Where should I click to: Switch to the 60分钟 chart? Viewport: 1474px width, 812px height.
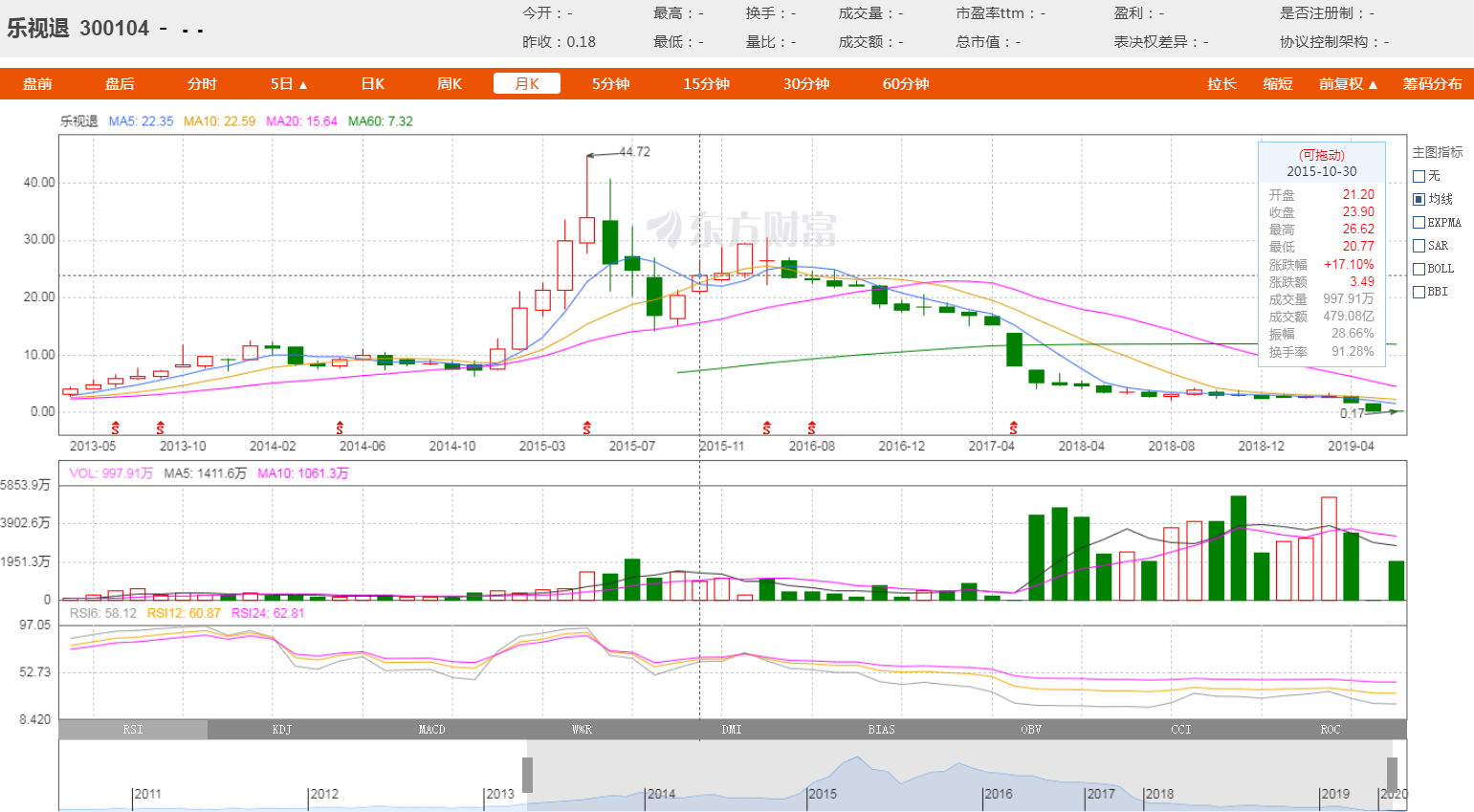tap(906, 84)
